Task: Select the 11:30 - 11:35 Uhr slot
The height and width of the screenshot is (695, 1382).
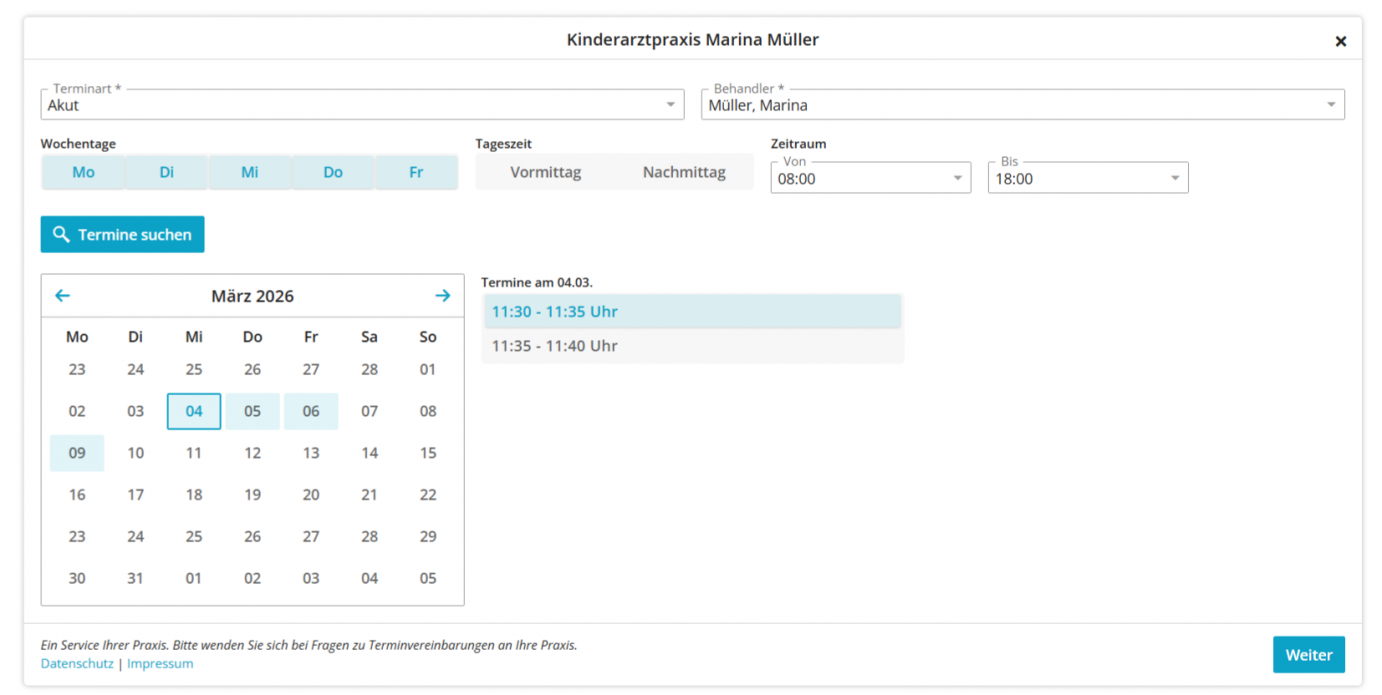Action: pos(692,311)
